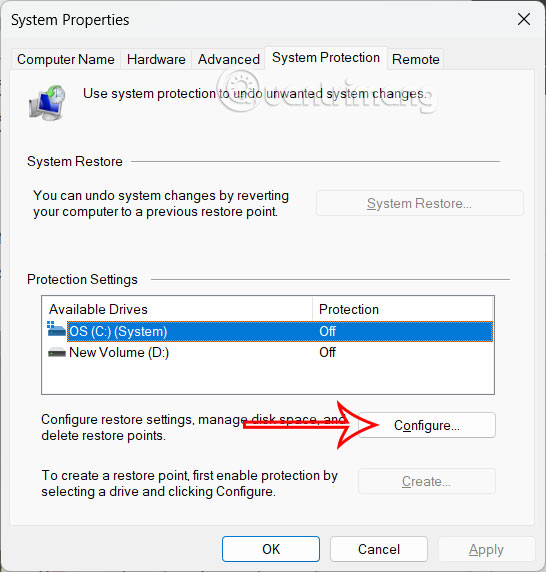This screenshot has width=546, height=572.
Task: Click the Create... restore point button
Action: pyautogui.click(x=427, y=482)
